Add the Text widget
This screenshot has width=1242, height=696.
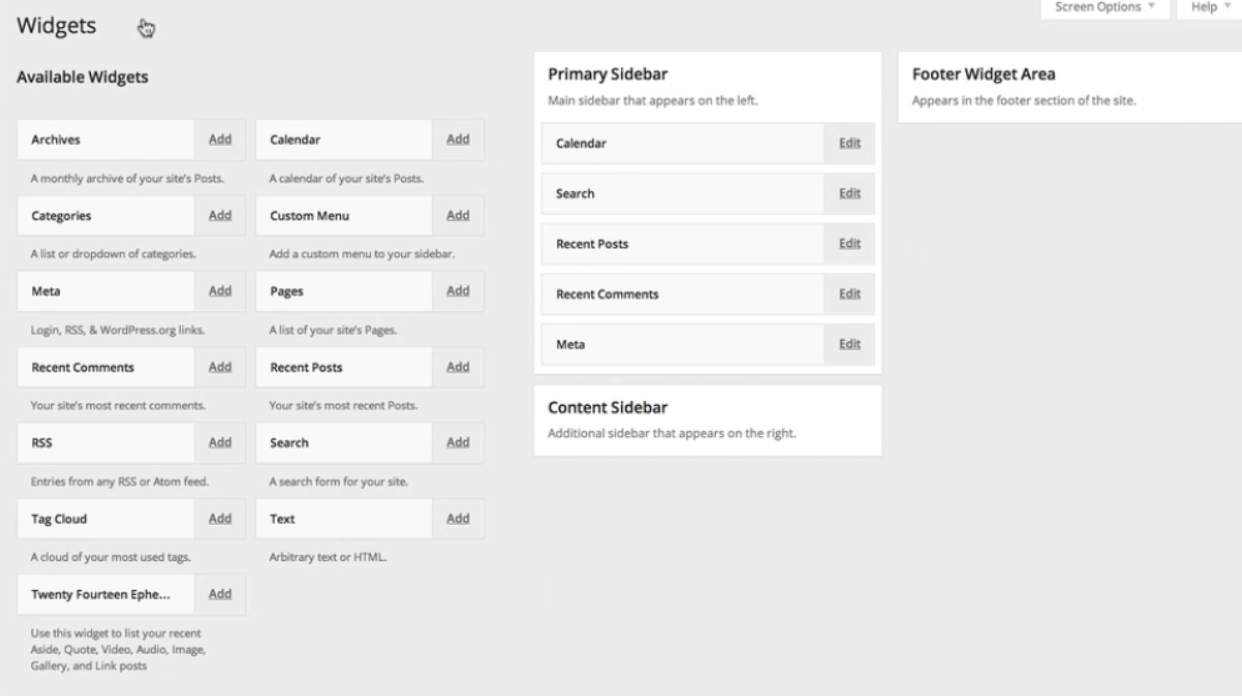click(x=458, y=518)
